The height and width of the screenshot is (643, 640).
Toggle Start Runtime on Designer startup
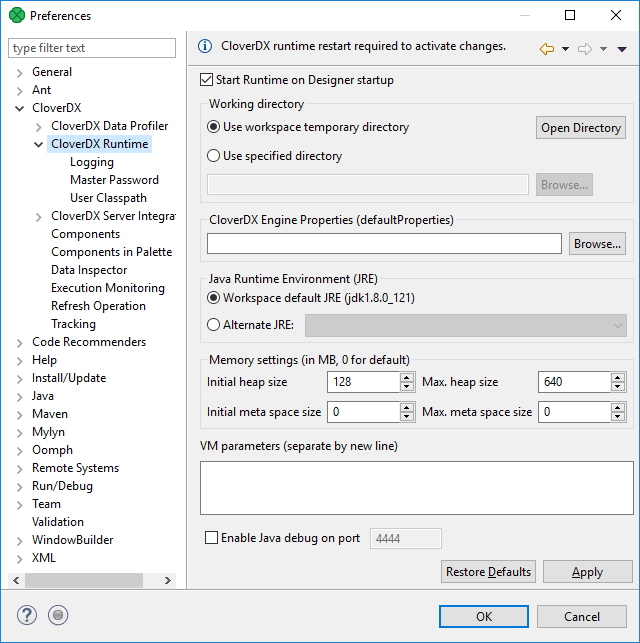207,80
